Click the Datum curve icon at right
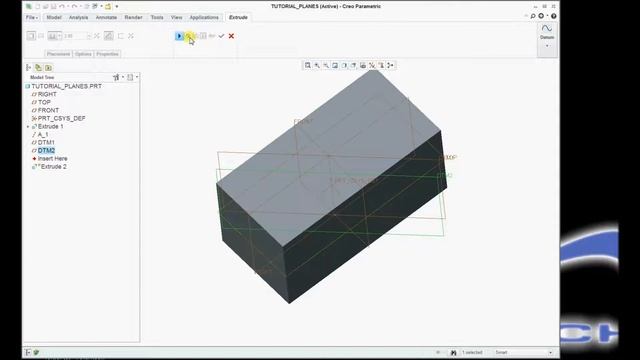 547,29
